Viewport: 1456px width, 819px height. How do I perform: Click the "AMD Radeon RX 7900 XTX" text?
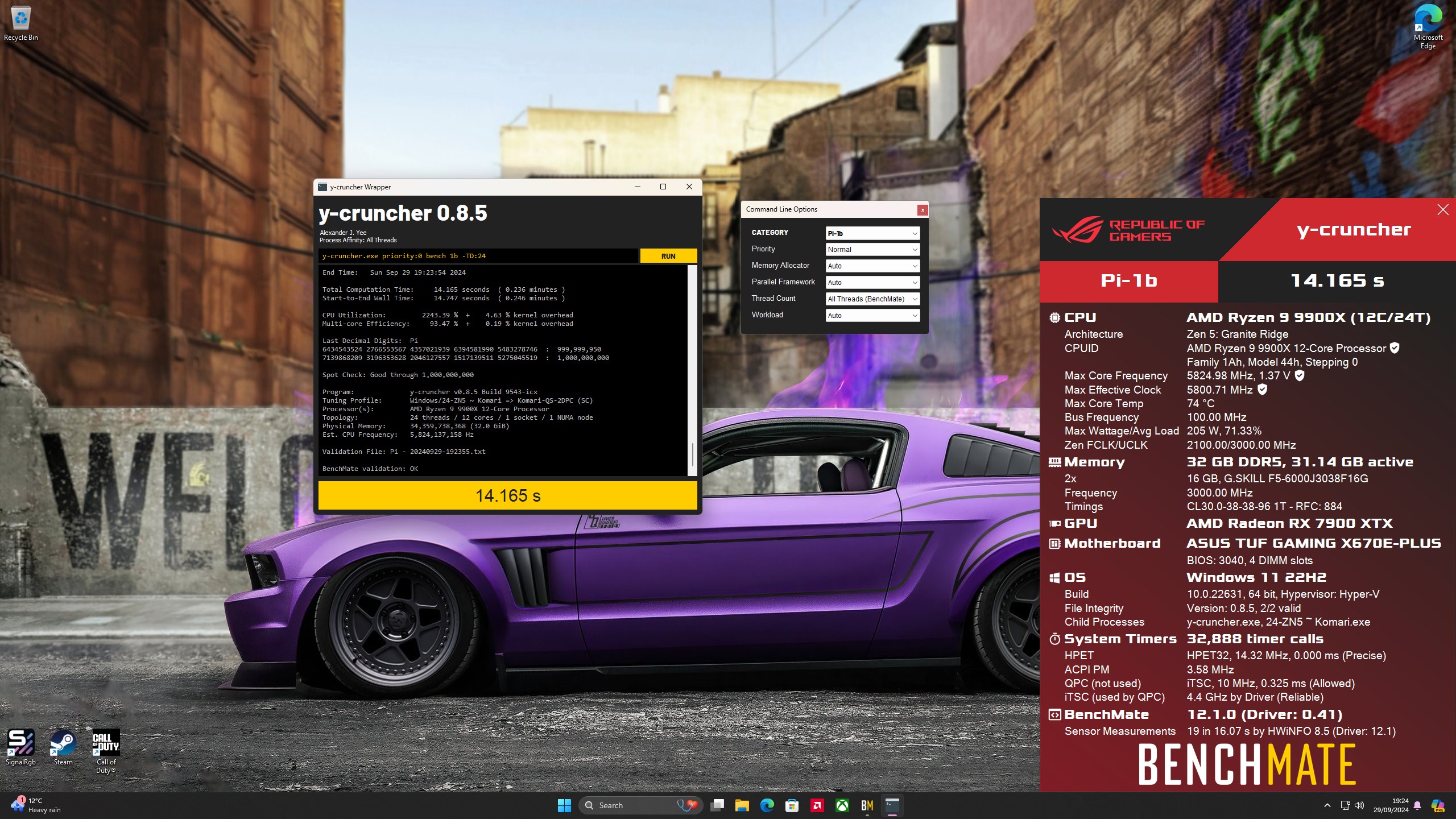coord(1289,523)
